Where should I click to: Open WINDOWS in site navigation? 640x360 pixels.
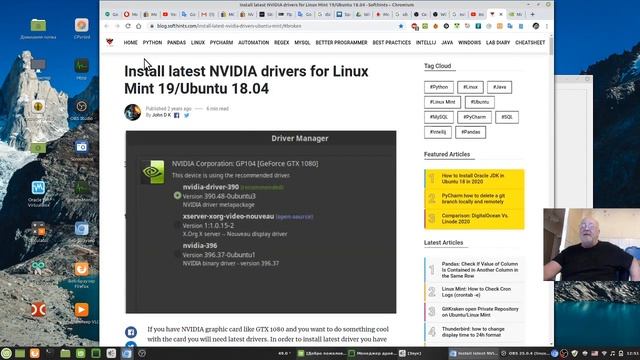(x=469, y=42)
